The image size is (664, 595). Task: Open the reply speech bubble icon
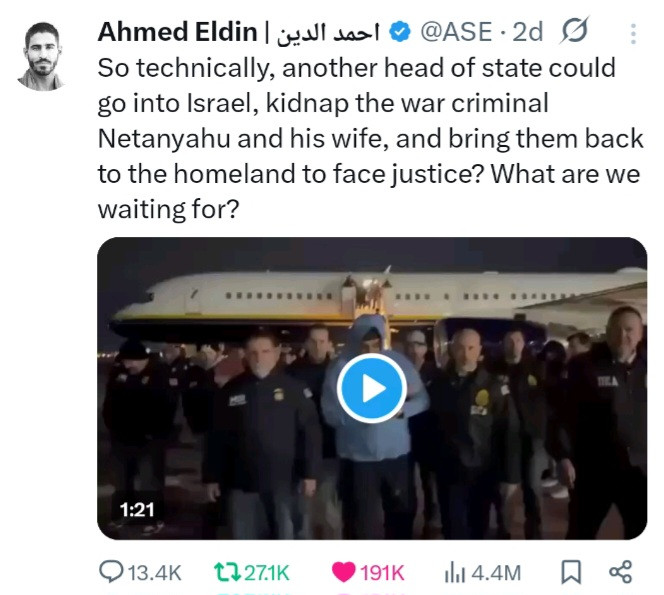111,571
